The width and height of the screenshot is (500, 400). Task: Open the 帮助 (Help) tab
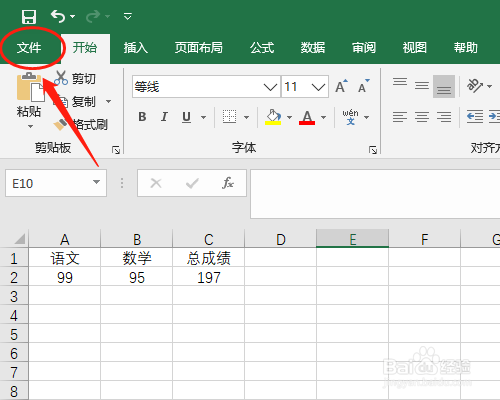pyautogui.click(x=466, y=48)
